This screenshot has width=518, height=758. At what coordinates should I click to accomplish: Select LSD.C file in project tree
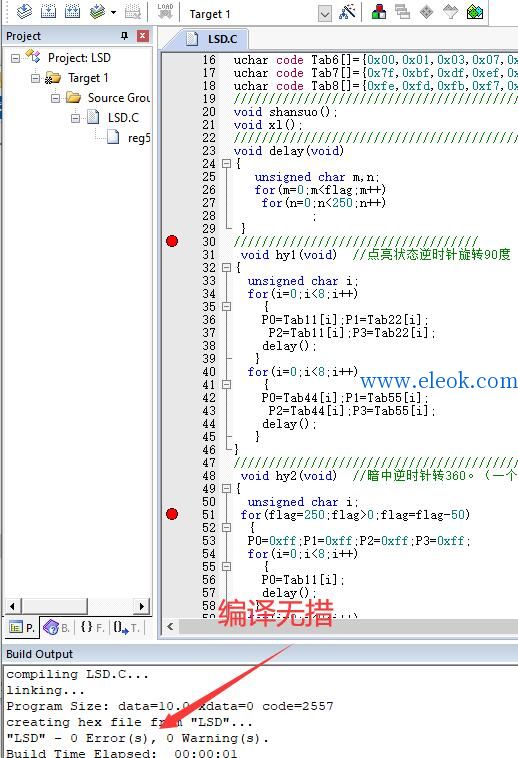tap(123, 117)
